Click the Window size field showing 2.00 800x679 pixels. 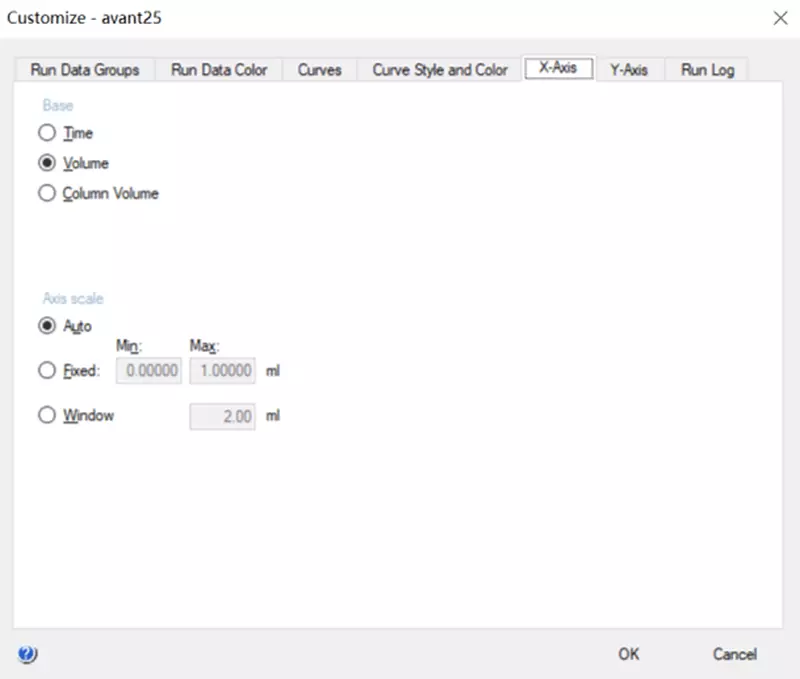point(222,417)
